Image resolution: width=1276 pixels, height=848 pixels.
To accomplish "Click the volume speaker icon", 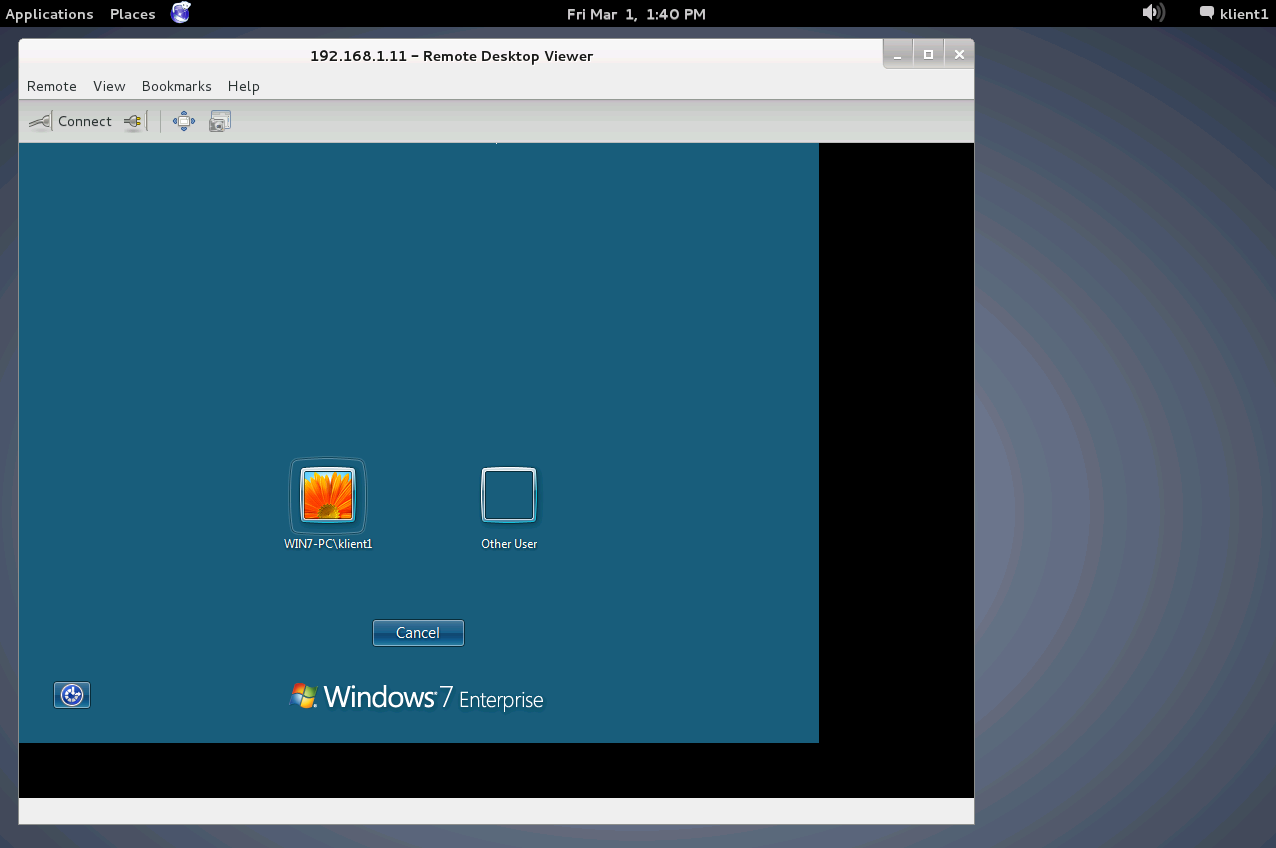I will coord(1152,13).
